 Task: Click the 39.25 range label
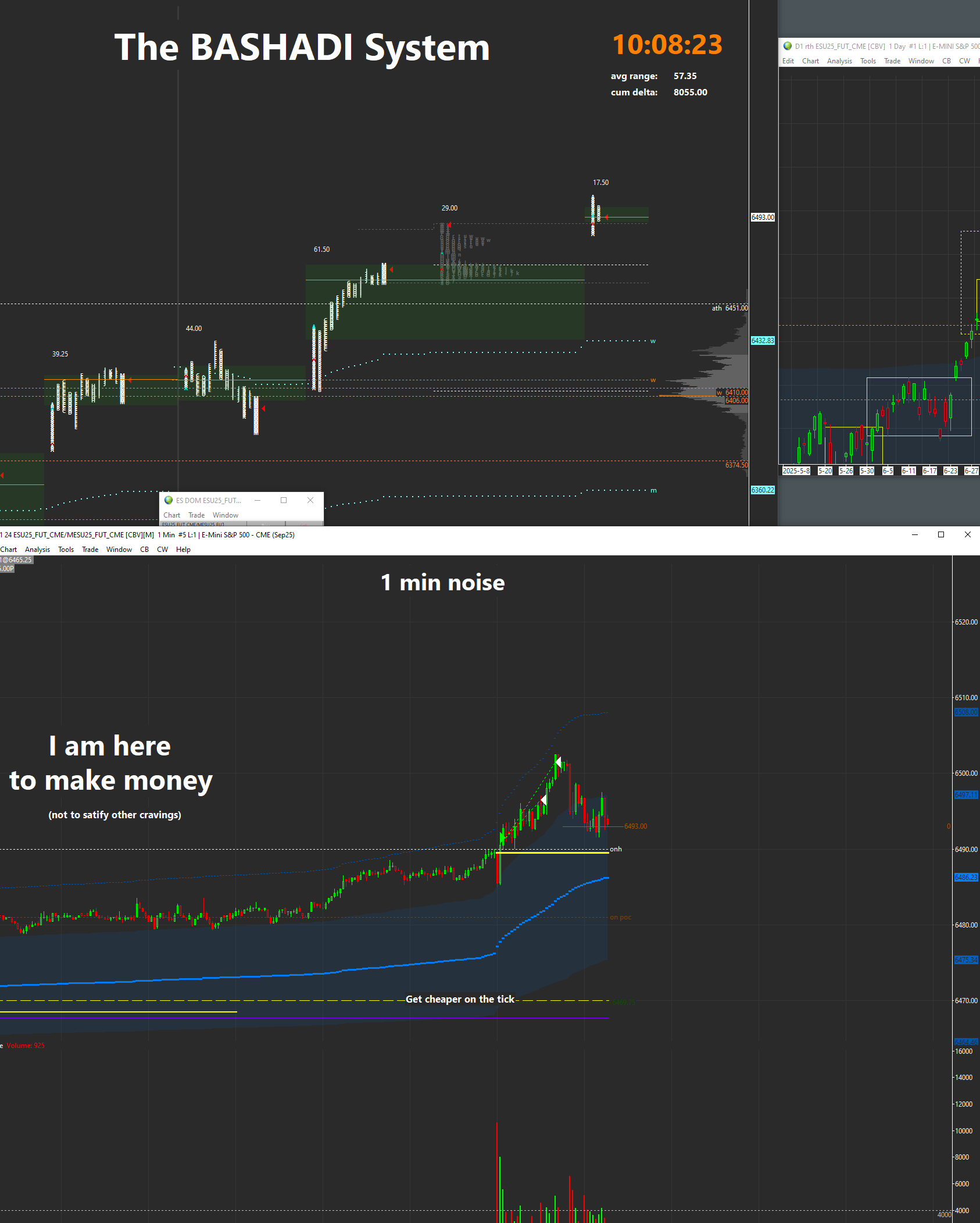coord(60,354)
